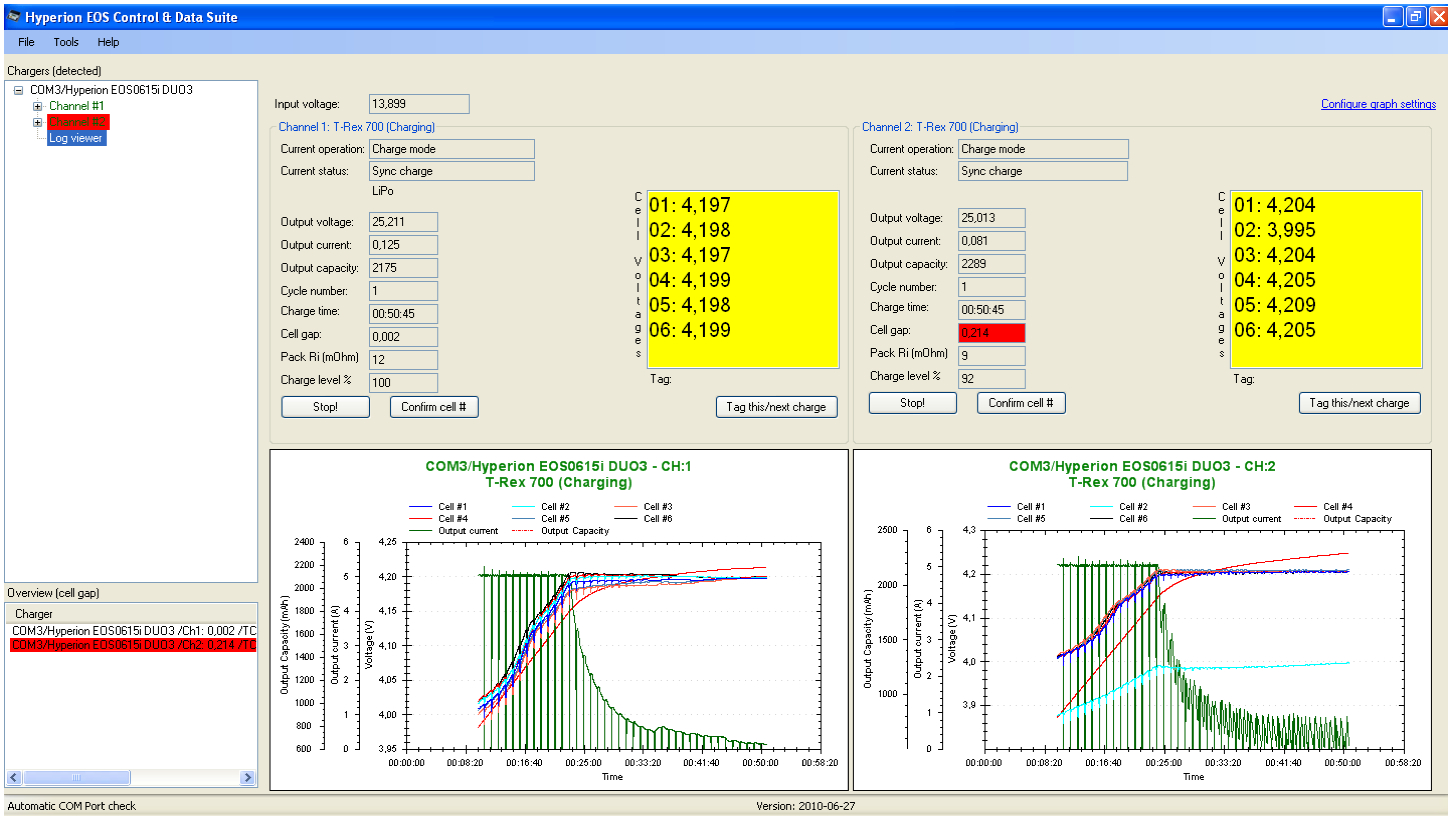1448x820 pixels.
Task: Click Channel 2 Charge time field 00:50:45
Action: pos(991,310)
